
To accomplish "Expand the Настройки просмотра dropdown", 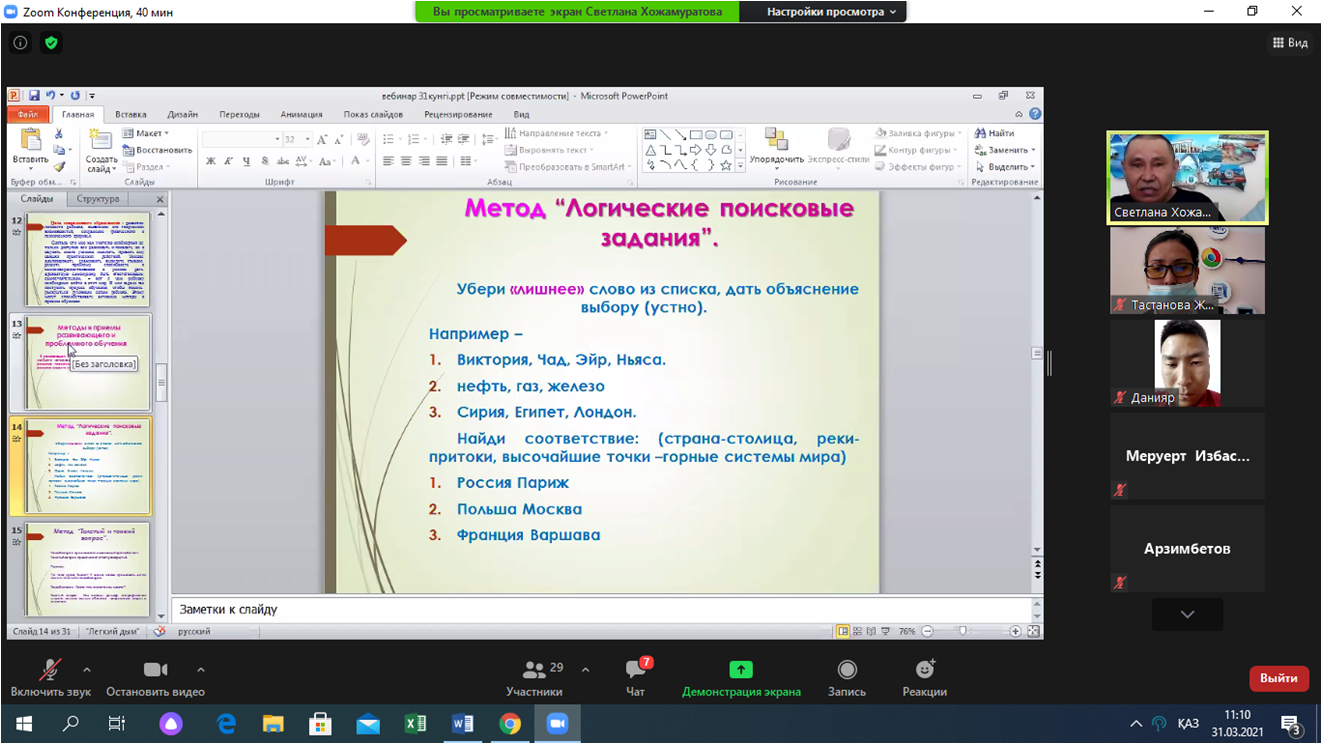I will tap(832, 12).
